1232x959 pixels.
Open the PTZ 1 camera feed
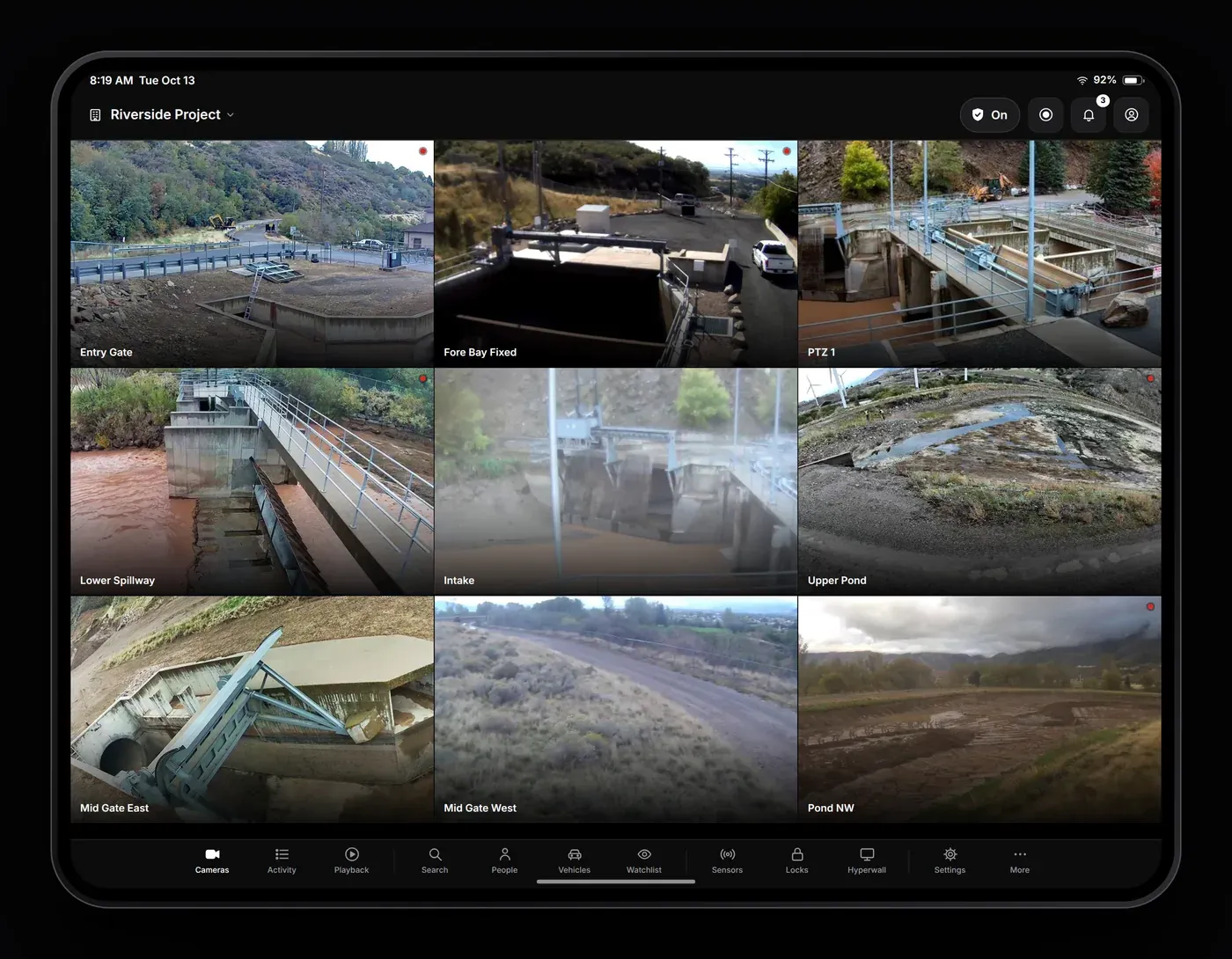[x=979, y=253]
